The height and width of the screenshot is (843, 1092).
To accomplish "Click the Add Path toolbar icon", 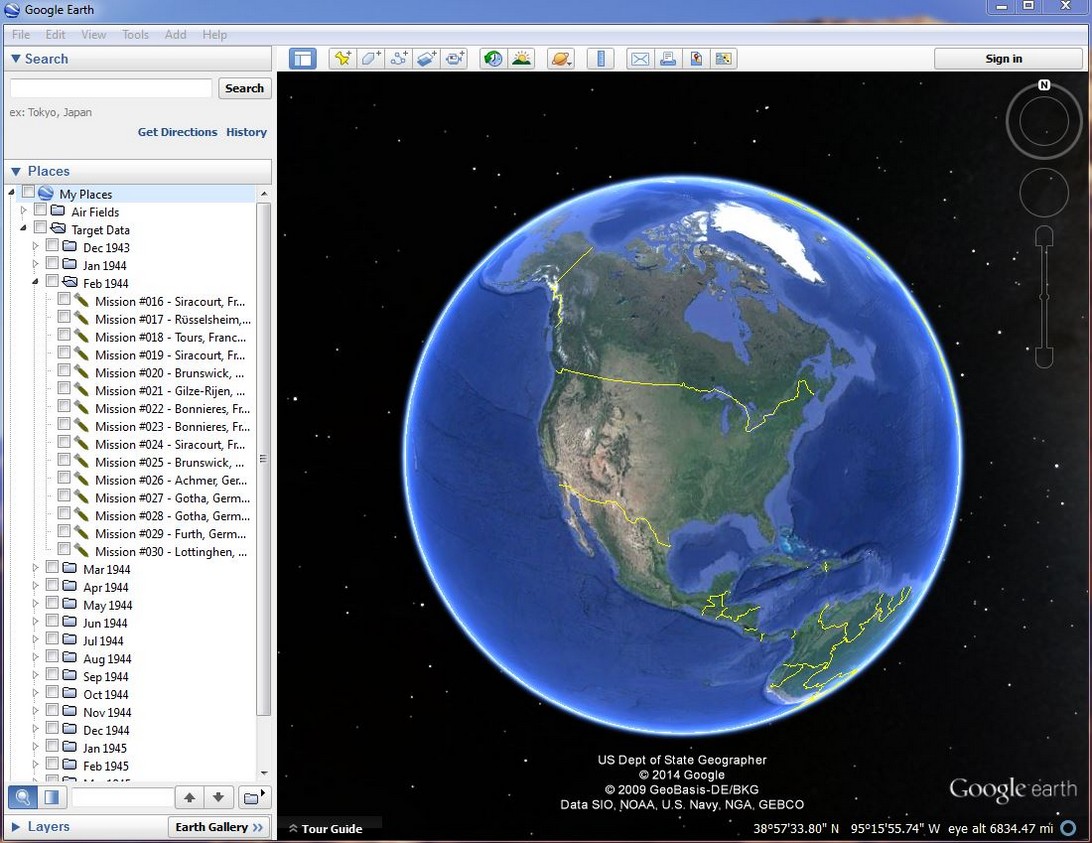I will [399, 59].
